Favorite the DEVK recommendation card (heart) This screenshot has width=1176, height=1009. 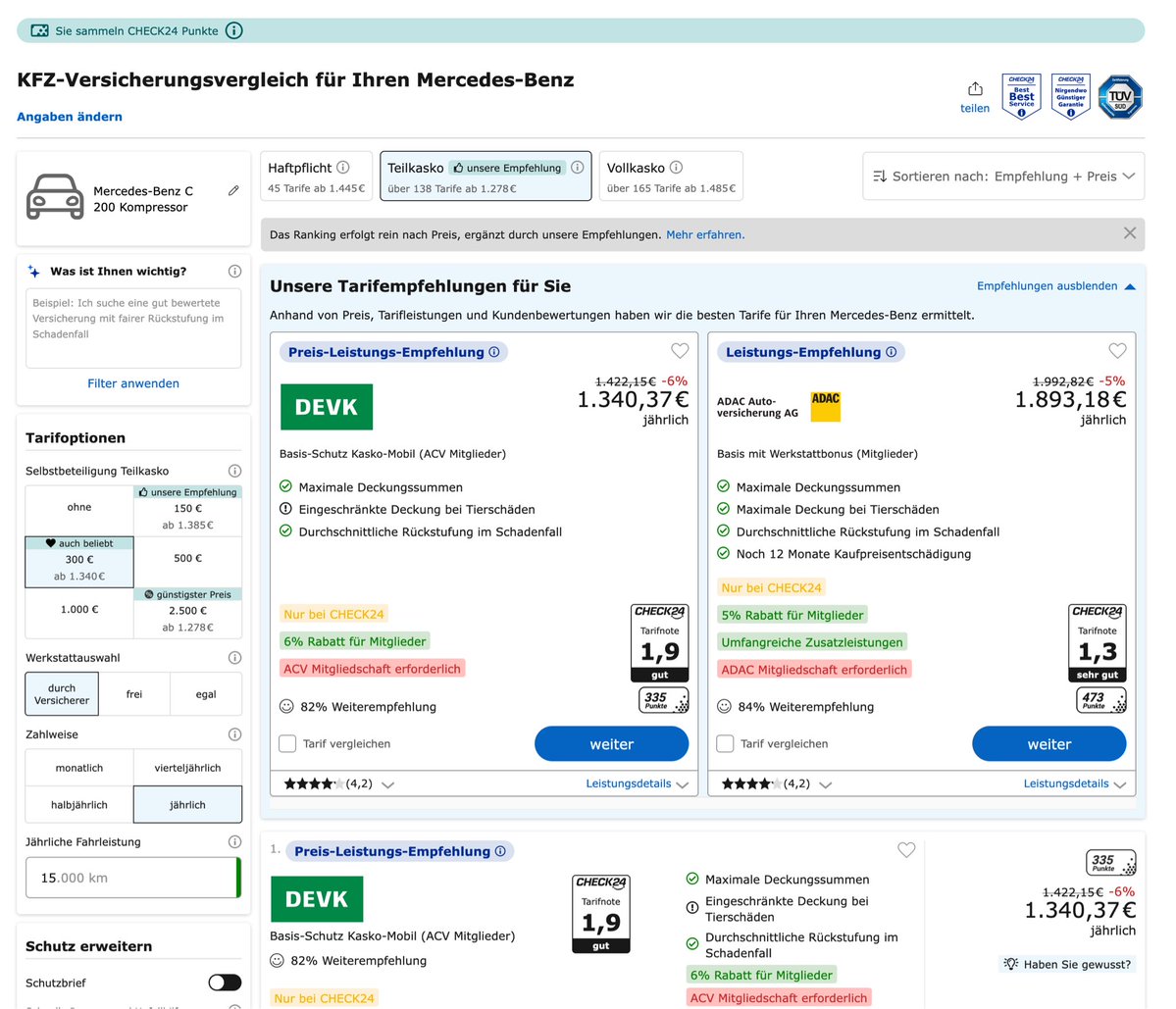click(680, 350)
